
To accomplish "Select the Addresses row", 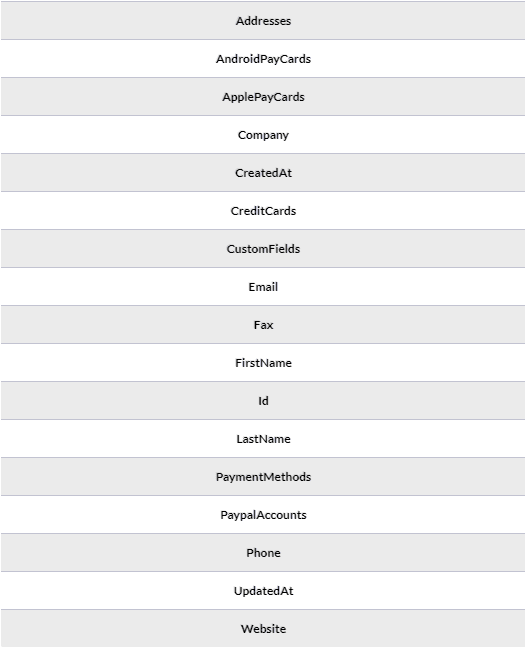I will point(262,21).
